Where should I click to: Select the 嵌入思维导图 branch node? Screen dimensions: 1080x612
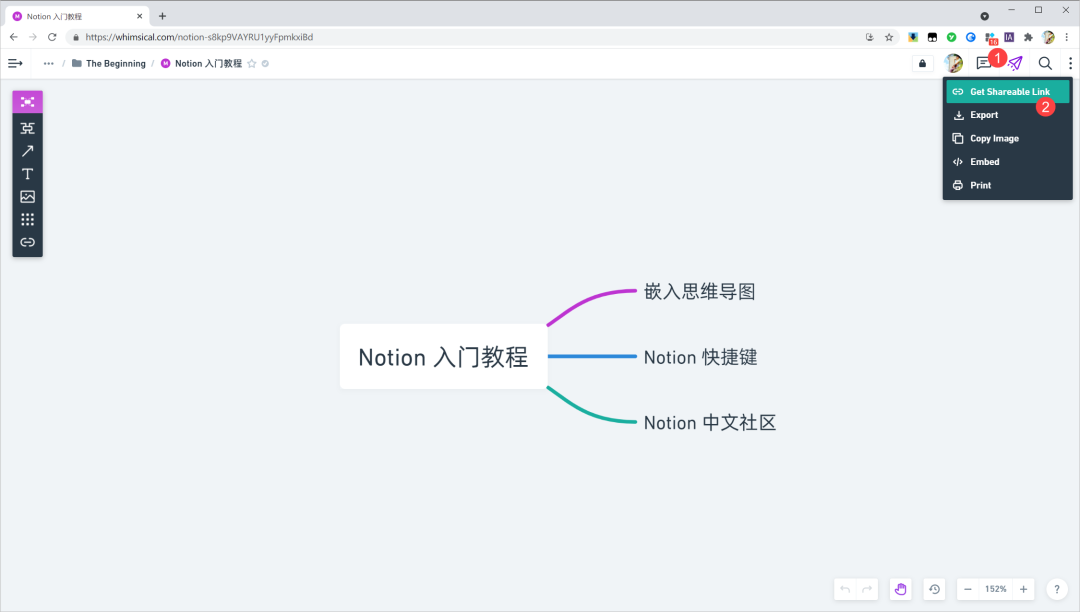tap(699, 291)
